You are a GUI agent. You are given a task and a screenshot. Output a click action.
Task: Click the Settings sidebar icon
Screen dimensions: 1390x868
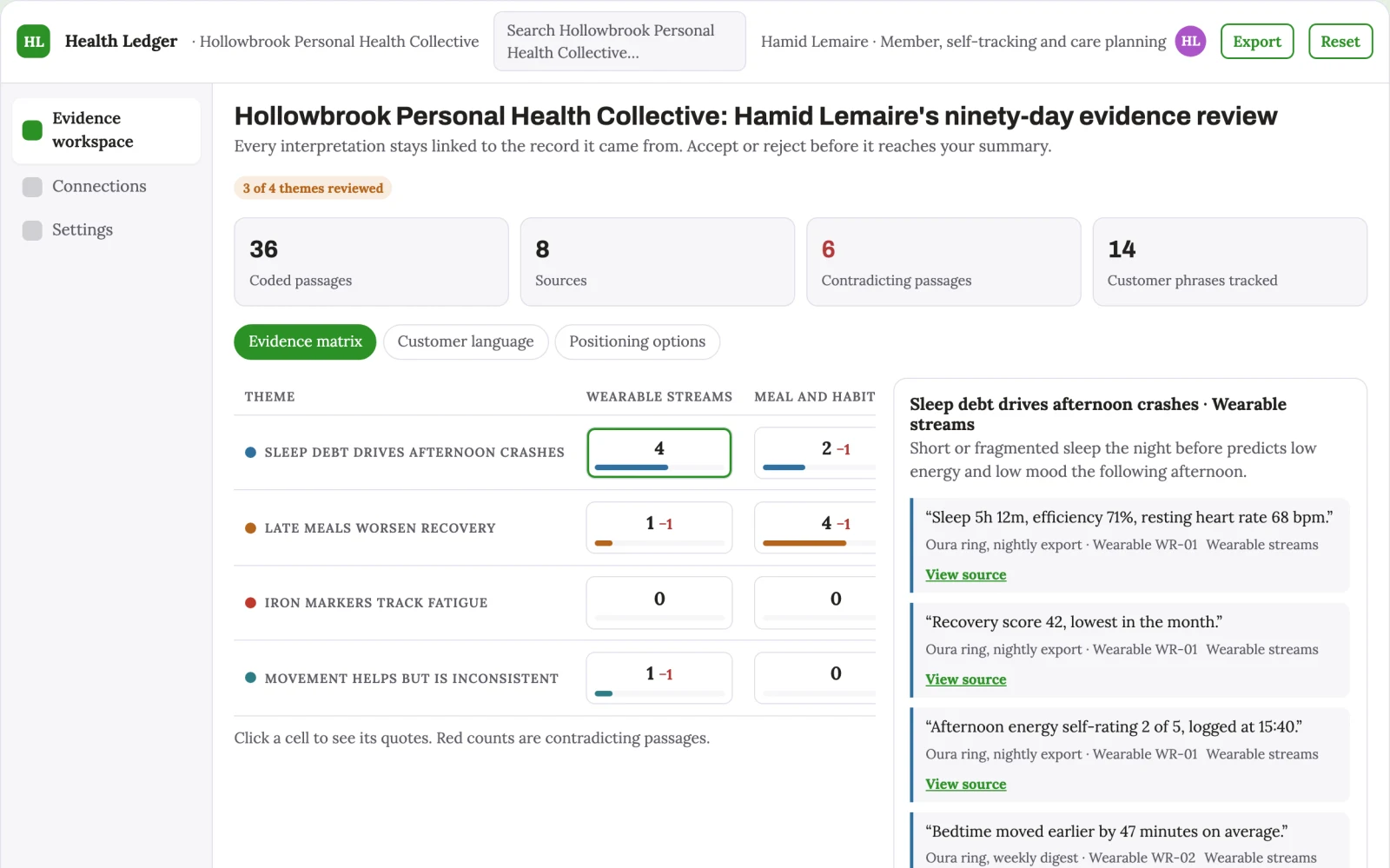click(32, 230)
